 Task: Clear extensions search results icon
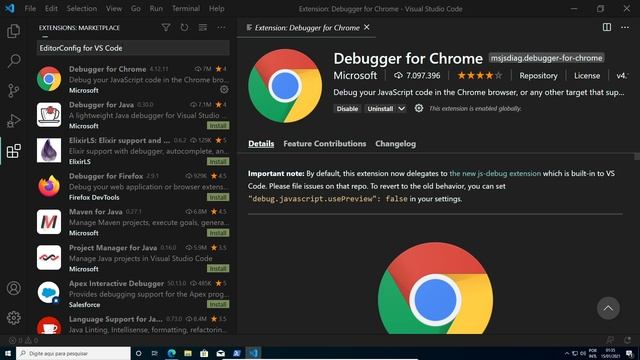pyautogui.click(x=203, y=27)
